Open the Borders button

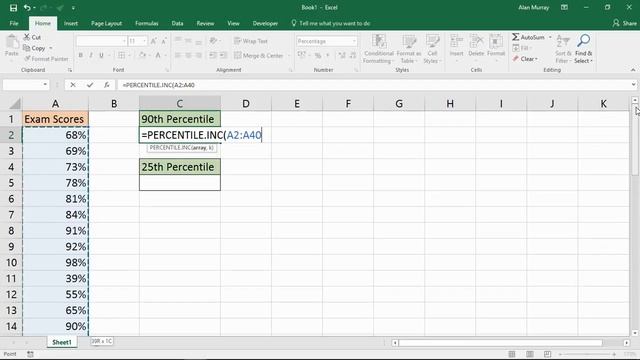122,55
